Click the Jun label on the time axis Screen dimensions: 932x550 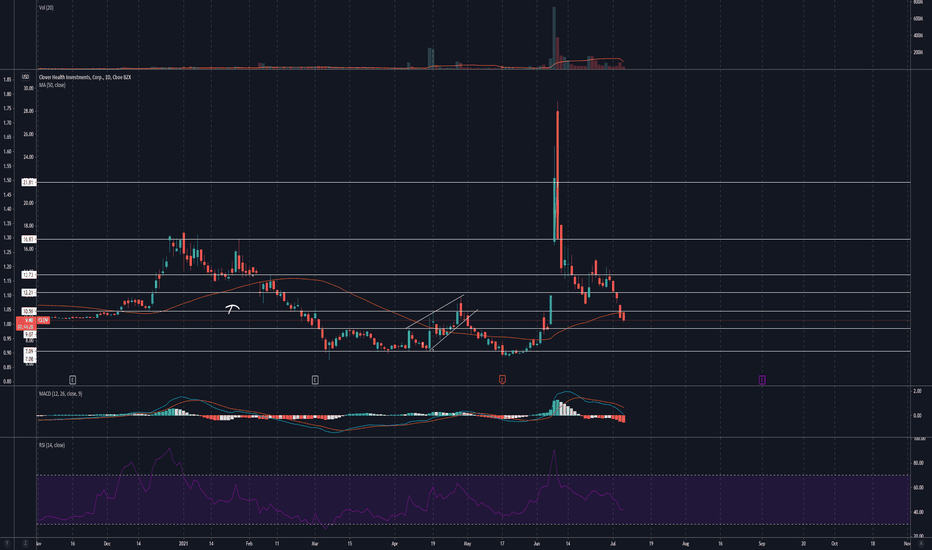click(537, 543)
